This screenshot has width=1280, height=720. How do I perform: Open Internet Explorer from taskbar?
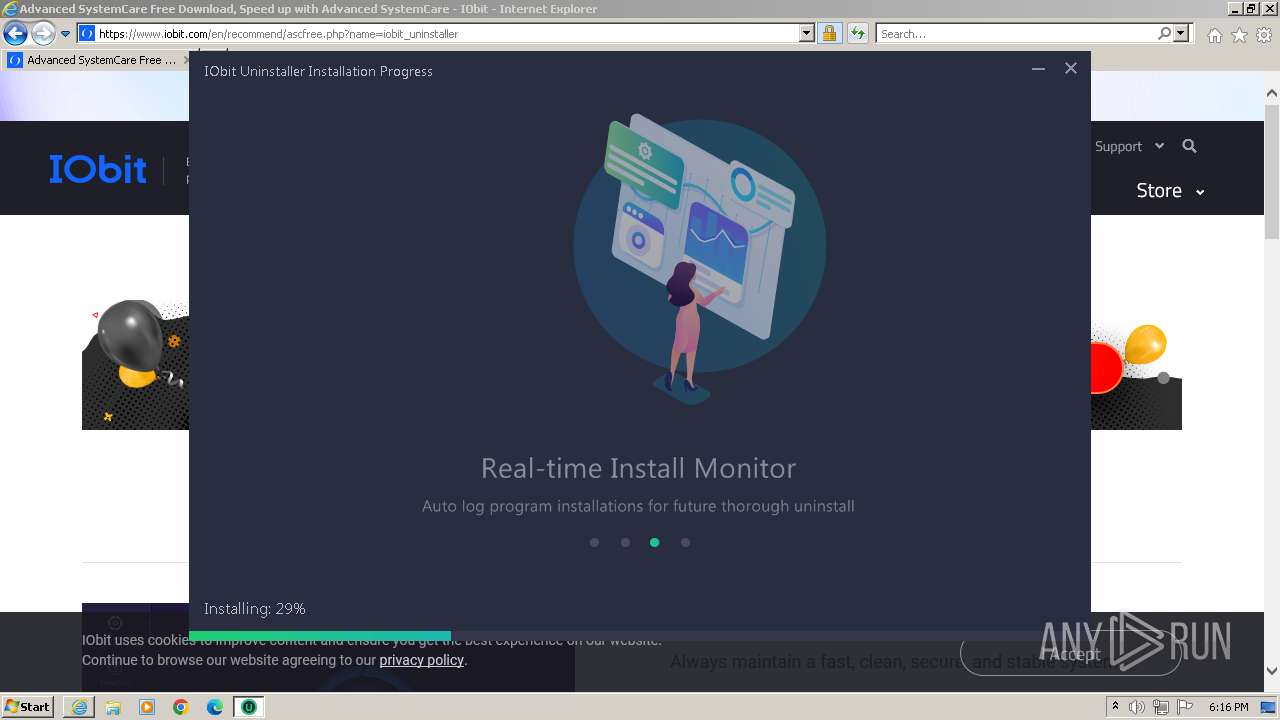(x=79, y=707)
